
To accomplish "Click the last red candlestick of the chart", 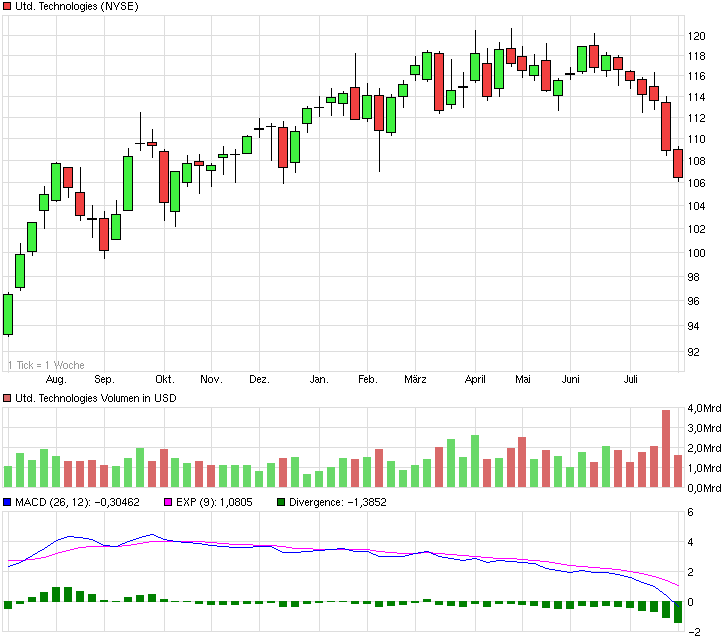I will (x=678, y=163).
